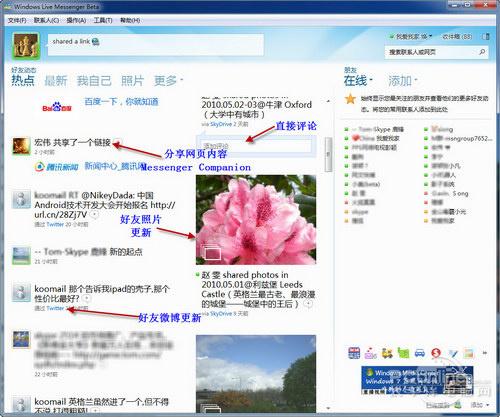Show more app icons with the arrow
The height and width of the screenshot is (417, 500).
coord(485,353)
